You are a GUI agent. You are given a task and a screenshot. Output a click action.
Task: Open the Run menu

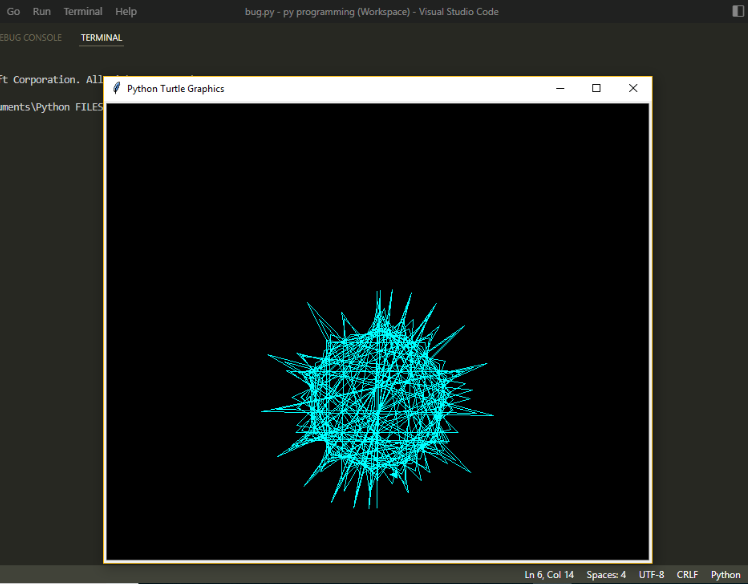tap(41, 12)
